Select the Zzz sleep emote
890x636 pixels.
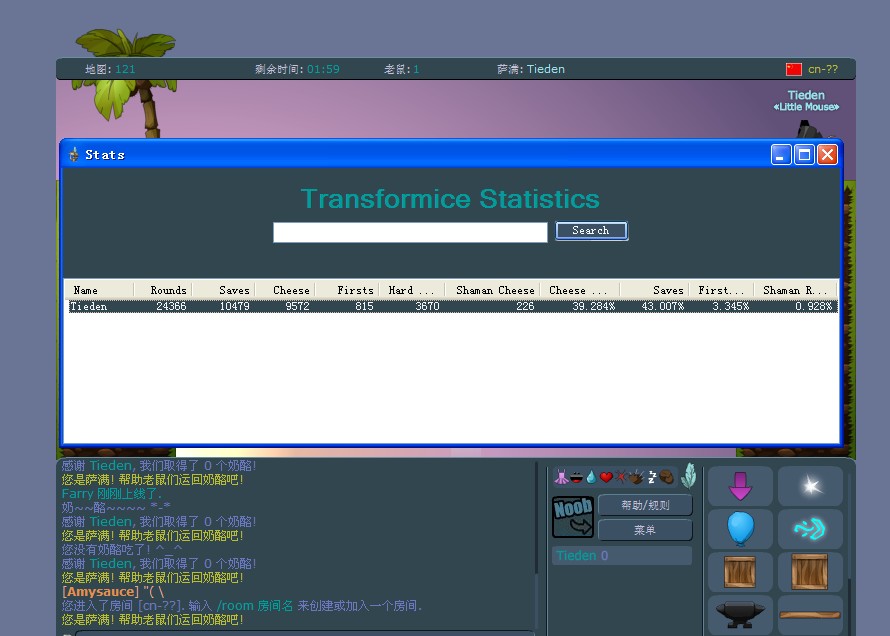[x=652, y=477]
